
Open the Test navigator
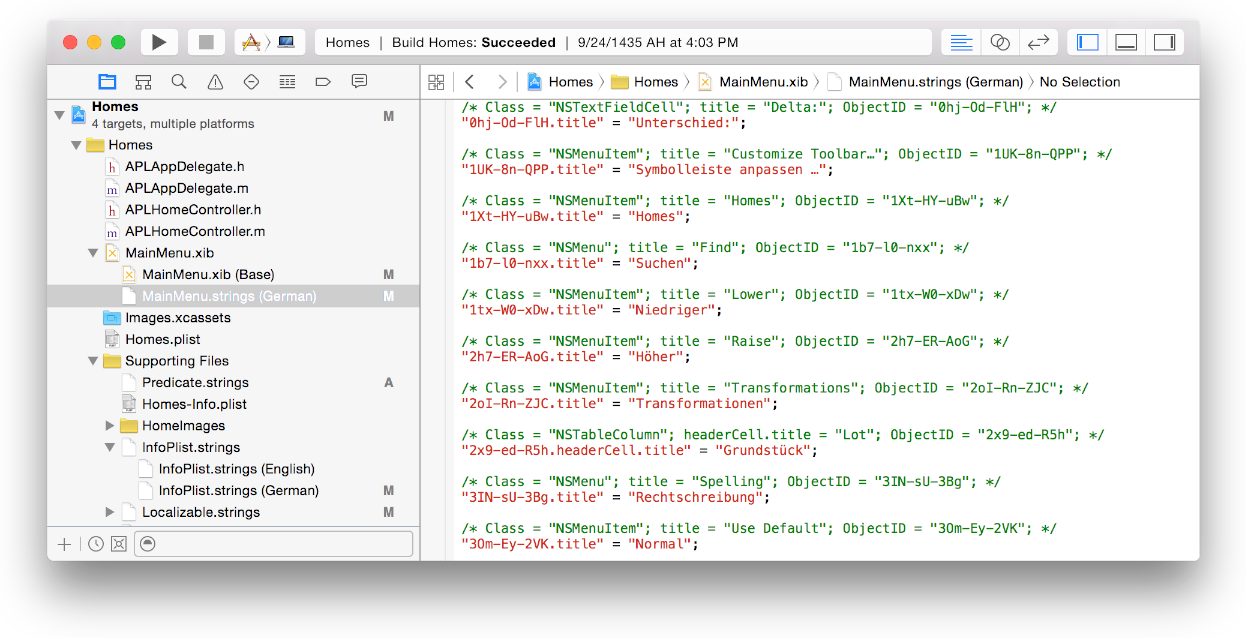(251, 83)
